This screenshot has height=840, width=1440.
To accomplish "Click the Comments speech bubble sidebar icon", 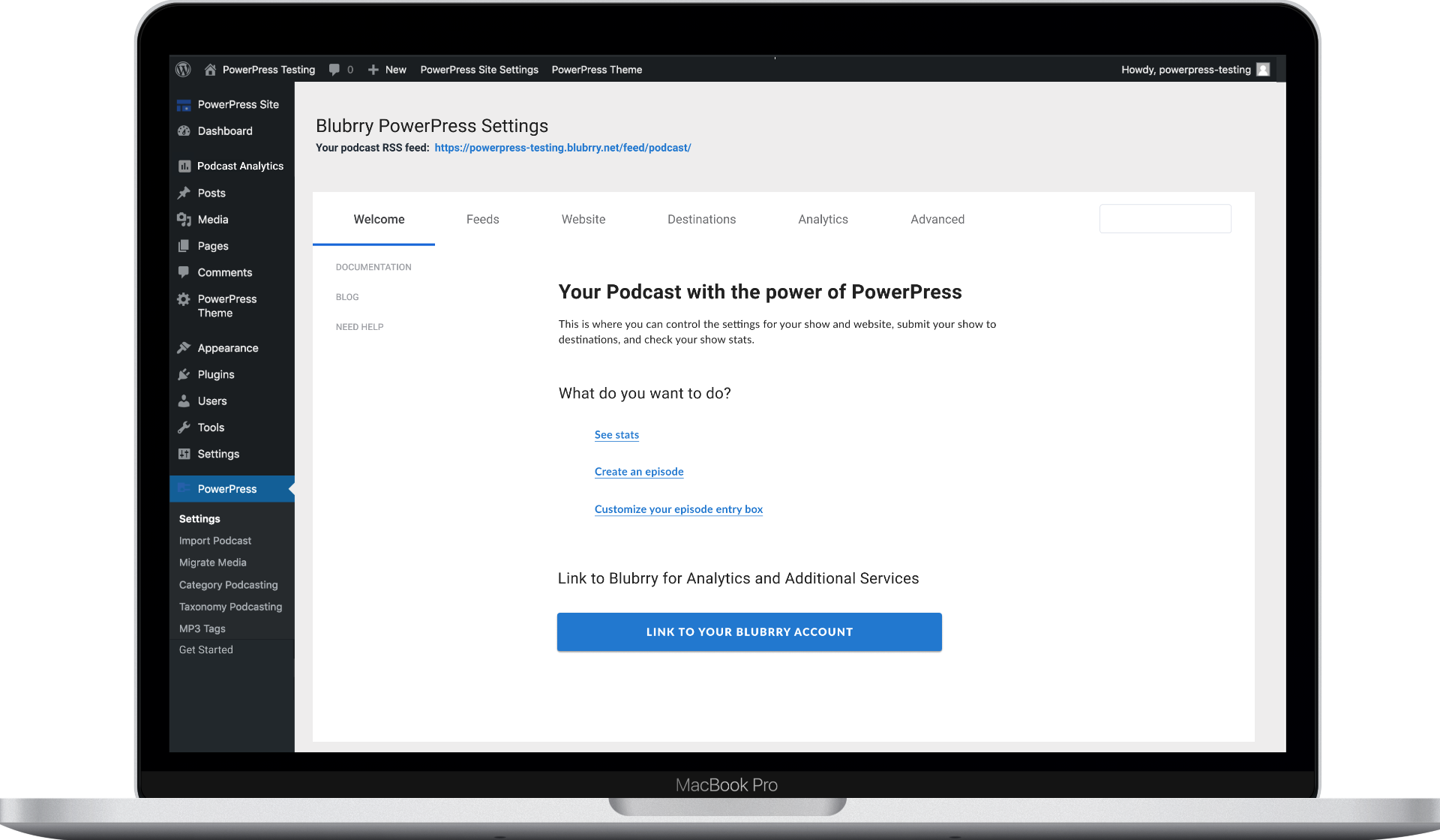I will tap(184, 272).
